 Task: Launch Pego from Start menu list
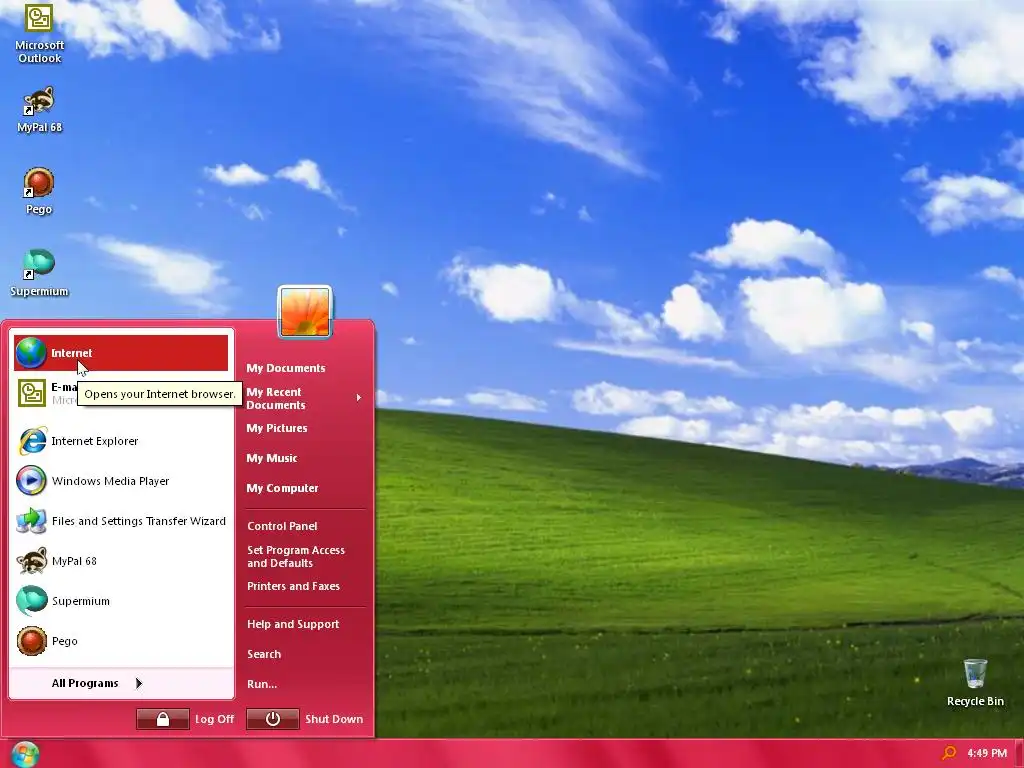point(121,641)
